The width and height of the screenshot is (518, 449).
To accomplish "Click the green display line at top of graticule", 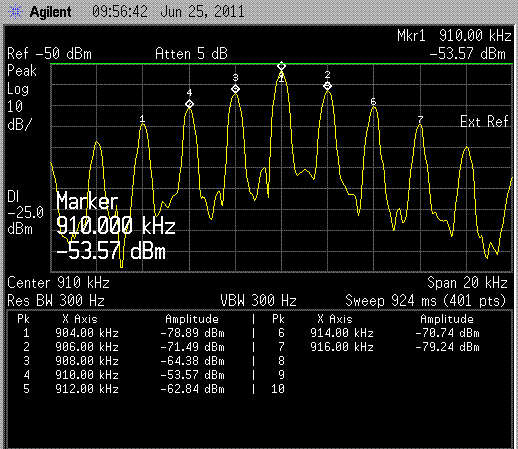I will (281, 63).
